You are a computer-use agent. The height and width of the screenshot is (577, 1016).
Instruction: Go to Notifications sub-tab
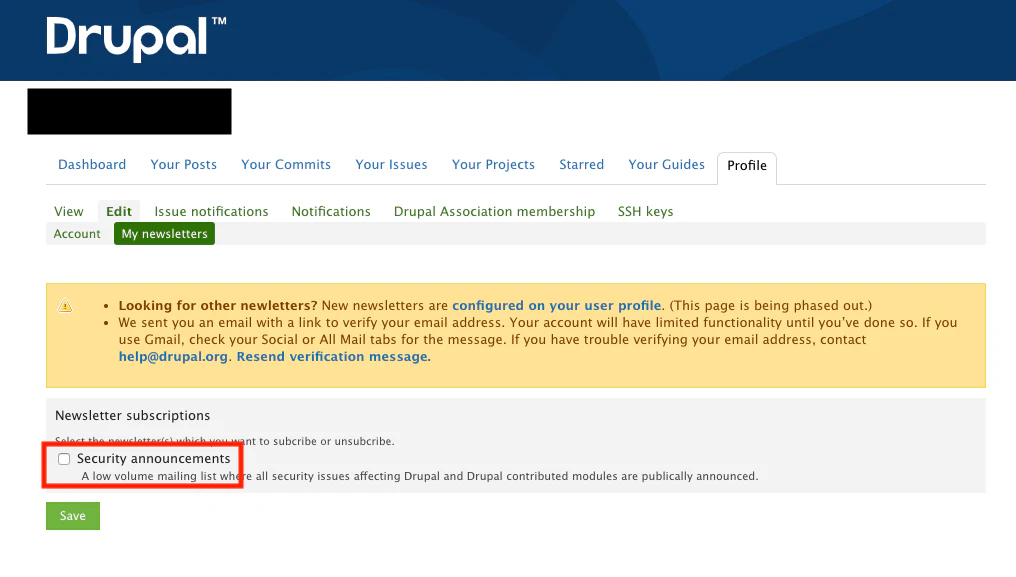tap(331, 211)
